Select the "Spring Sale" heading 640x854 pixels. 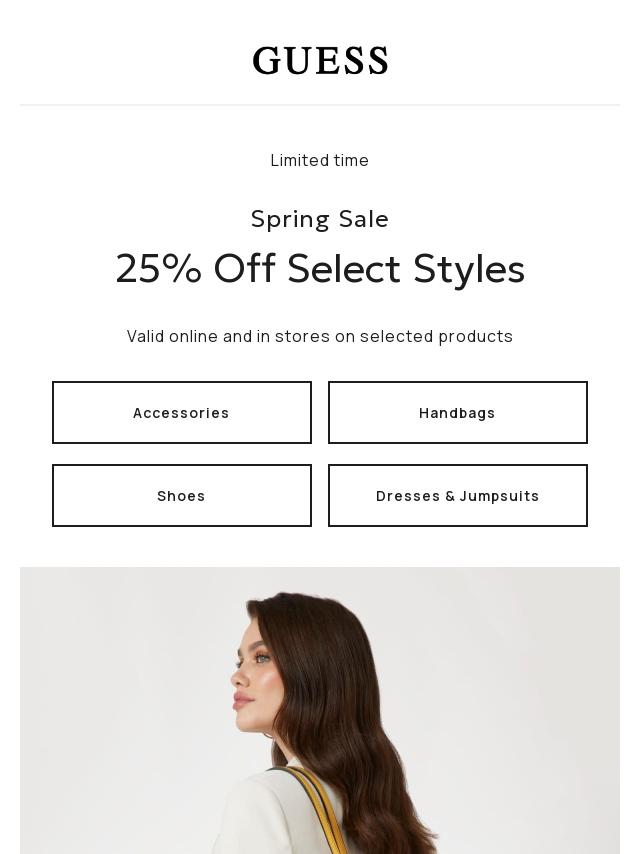click(x=320, y=219)
